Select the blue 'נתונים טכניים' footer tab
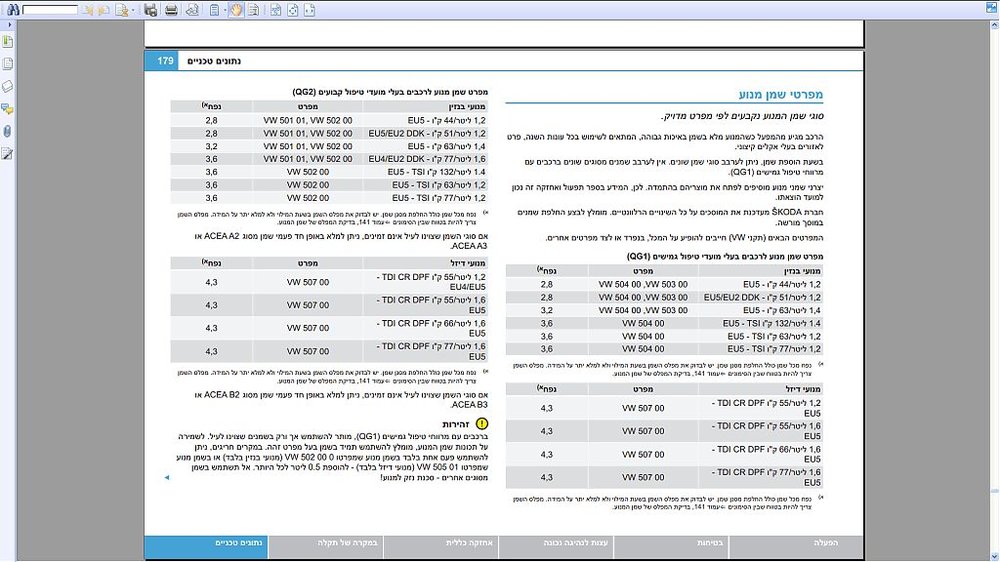The image size is (1000, 562). tap(206, 547)
